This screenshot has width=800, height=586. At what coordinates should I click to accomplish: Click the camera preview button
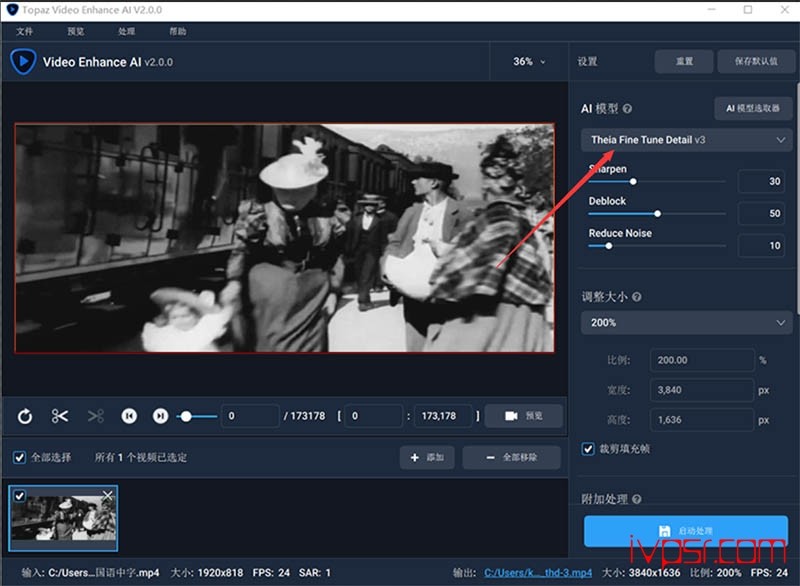523,416
